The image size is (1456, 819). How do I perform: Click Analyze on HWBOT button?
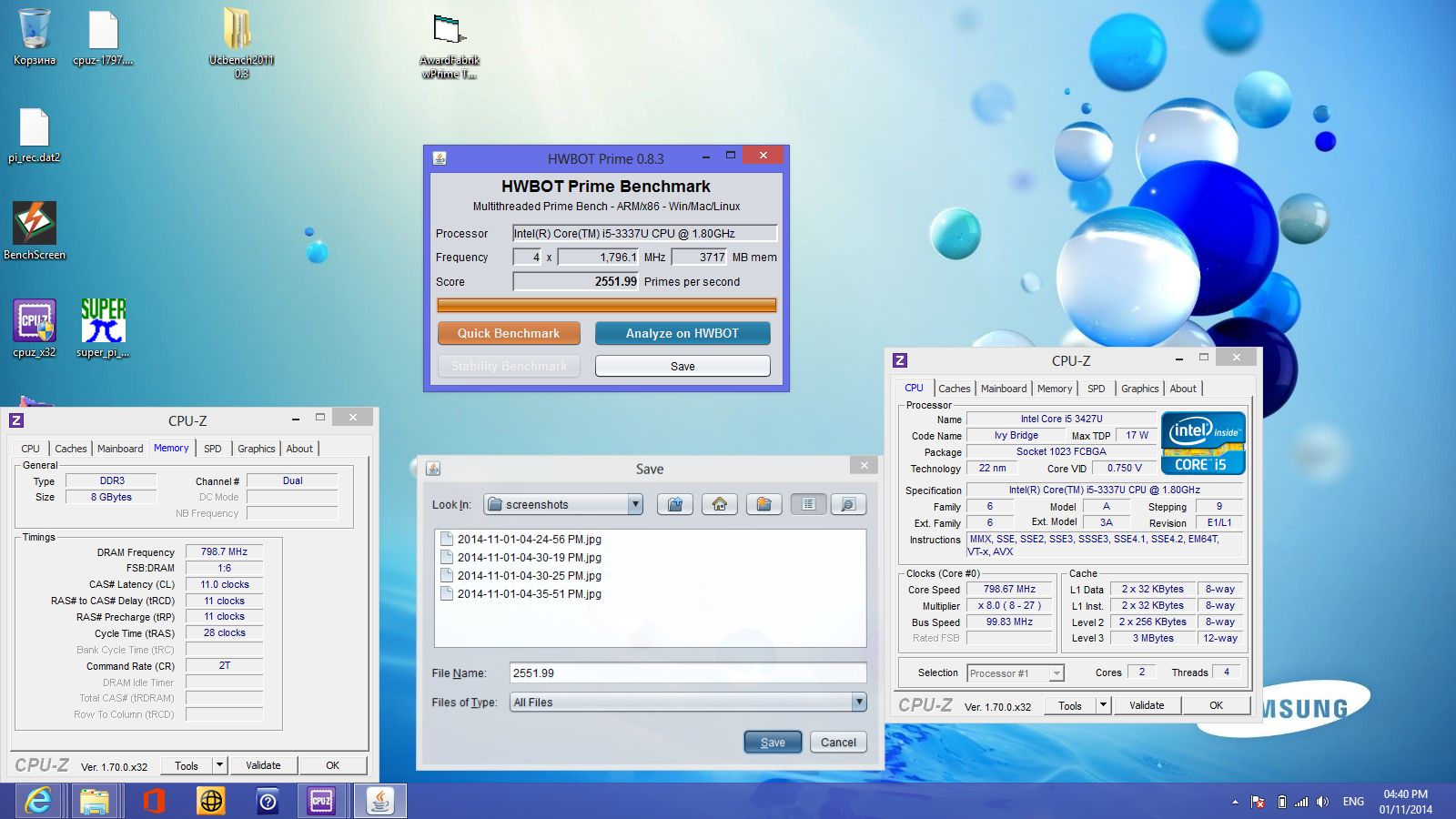click(x=682, y=333)
